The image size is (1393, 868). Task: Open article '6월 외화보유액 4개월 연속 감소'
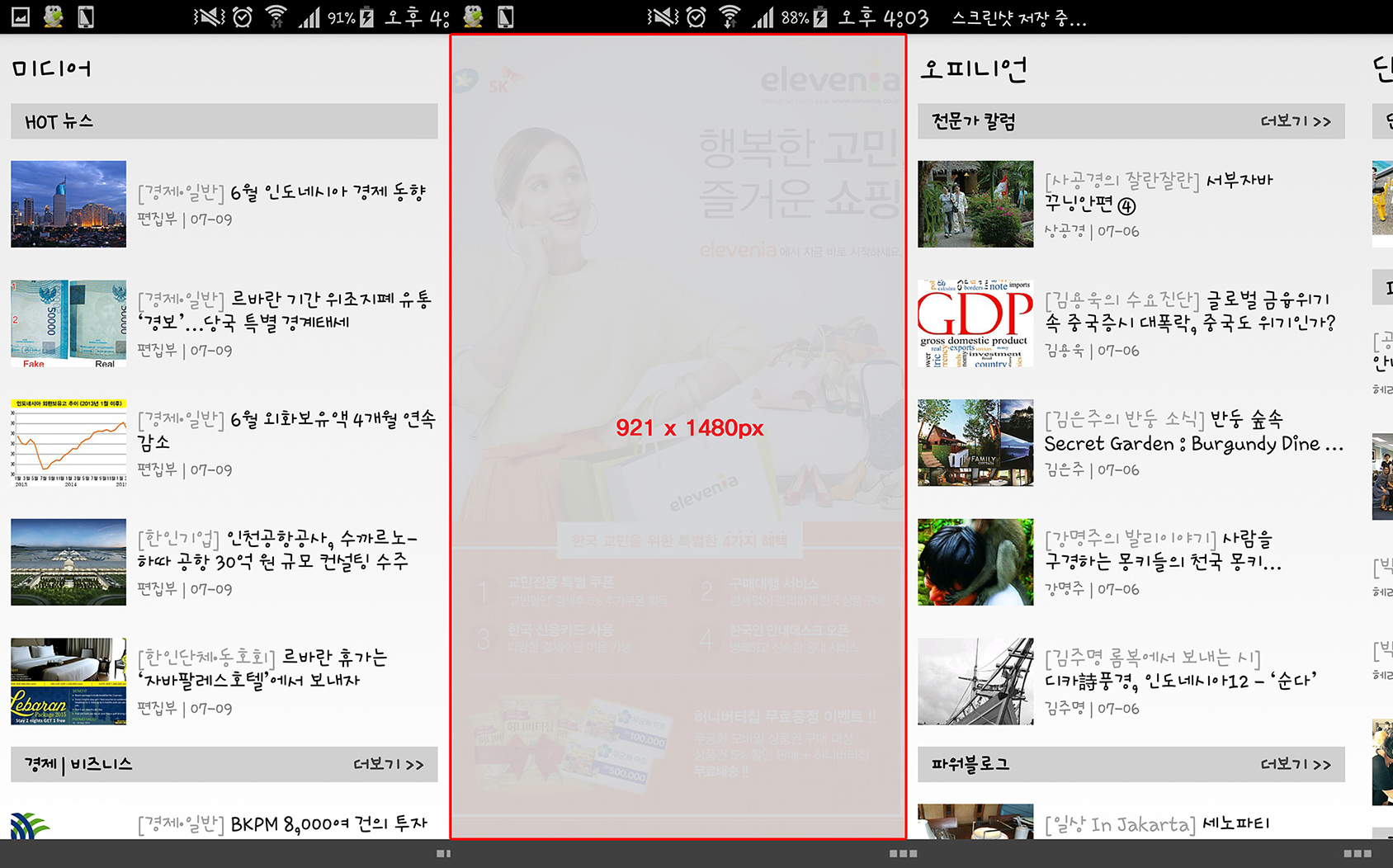(x=286, y=430)
